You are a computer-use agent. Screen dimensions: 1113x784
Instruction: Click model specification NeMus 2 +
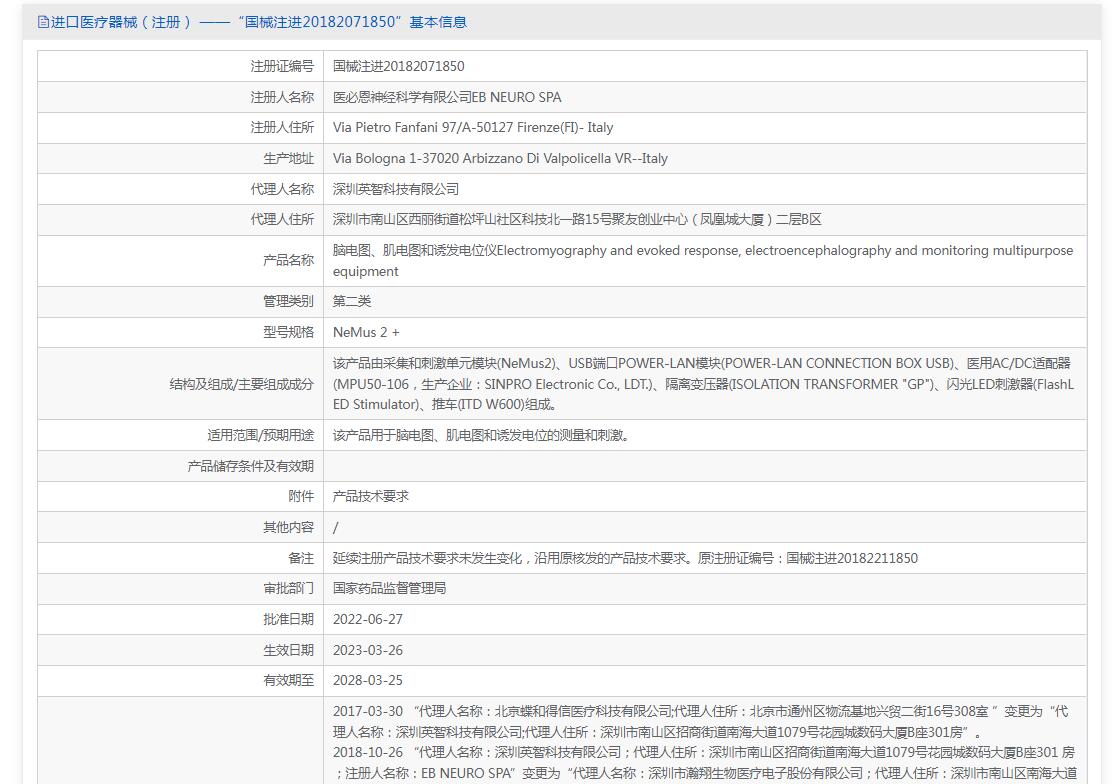366,332
